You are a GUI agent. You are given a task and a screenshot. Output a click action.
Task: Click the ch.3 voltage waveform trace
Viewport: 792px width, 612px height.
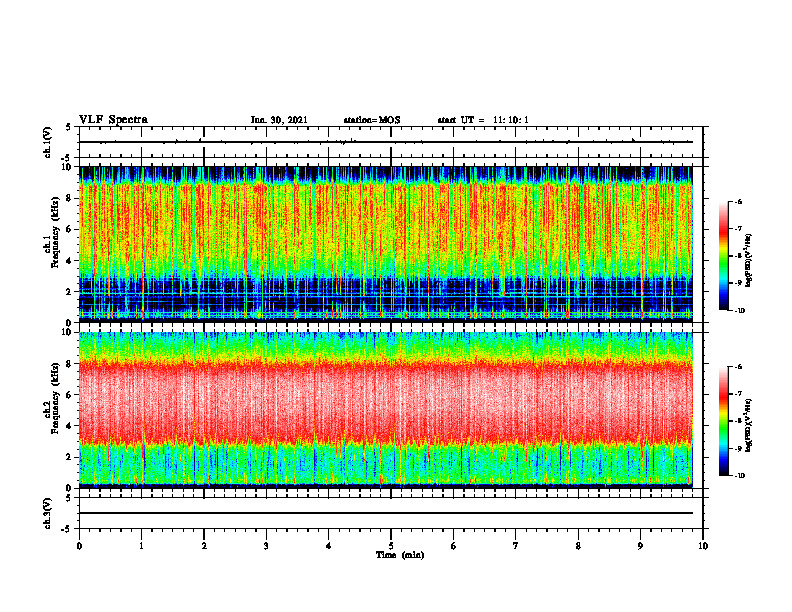point(386,513)
